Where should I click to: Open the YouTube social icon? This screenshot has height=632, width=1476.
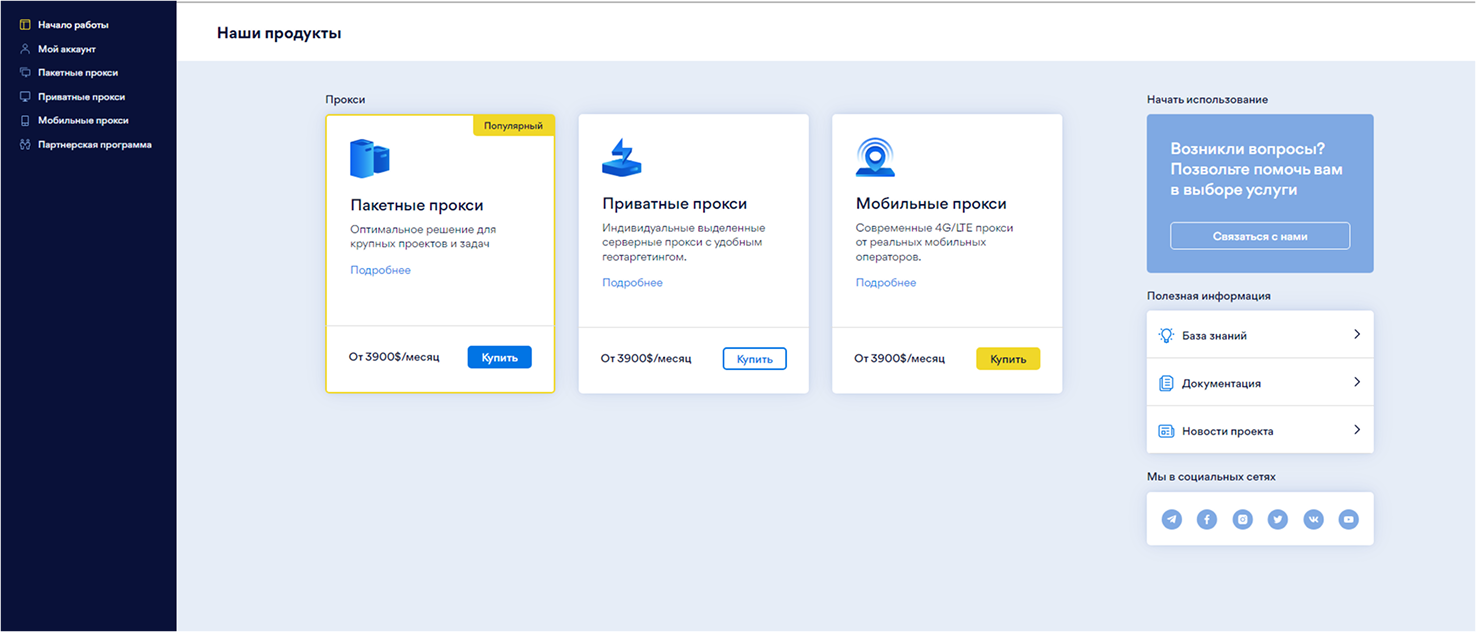click(1348, 519)
